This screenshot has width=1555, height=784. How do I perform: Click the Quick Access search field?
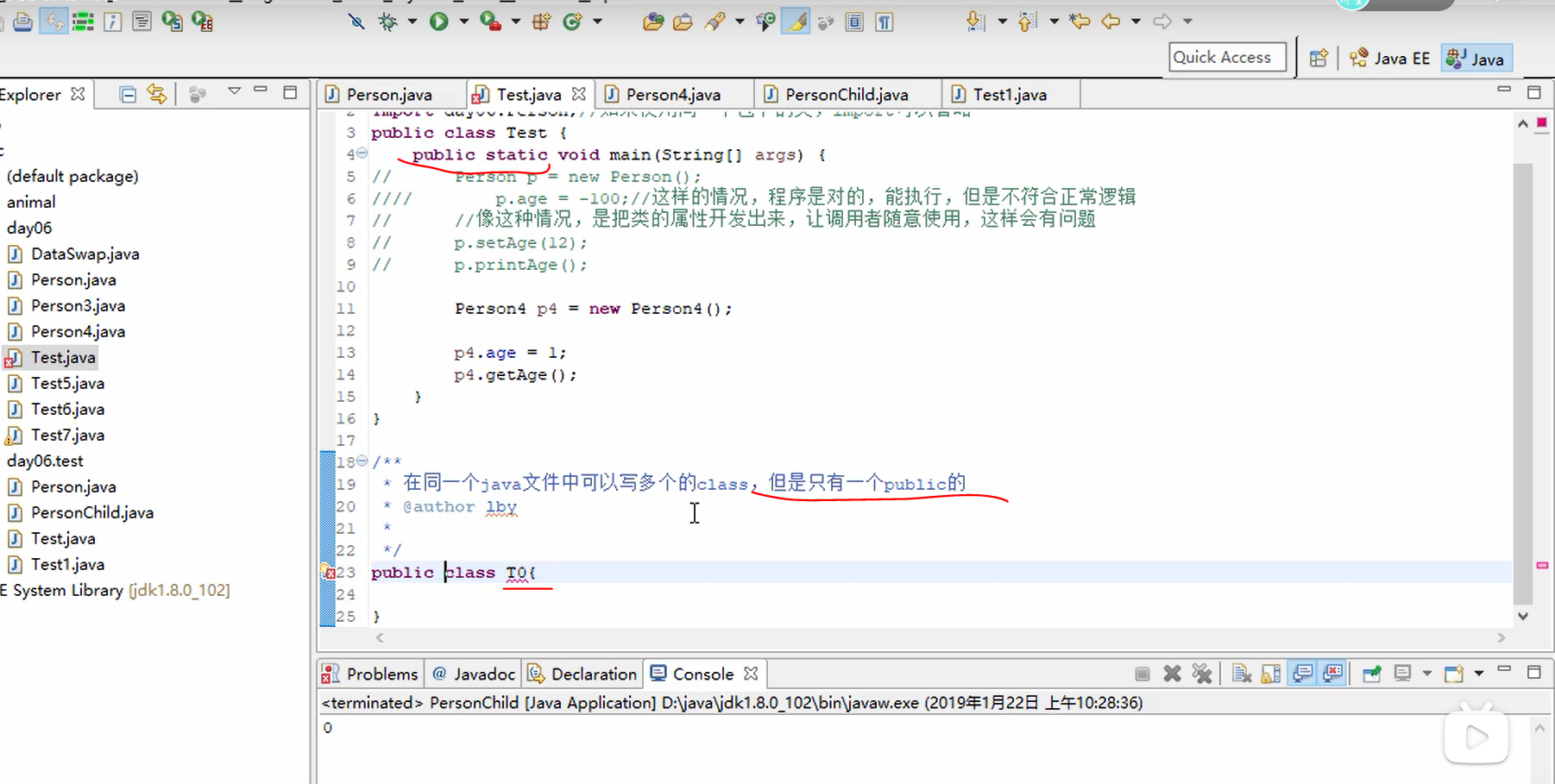pyautogui.click(x=1227, y=57)
